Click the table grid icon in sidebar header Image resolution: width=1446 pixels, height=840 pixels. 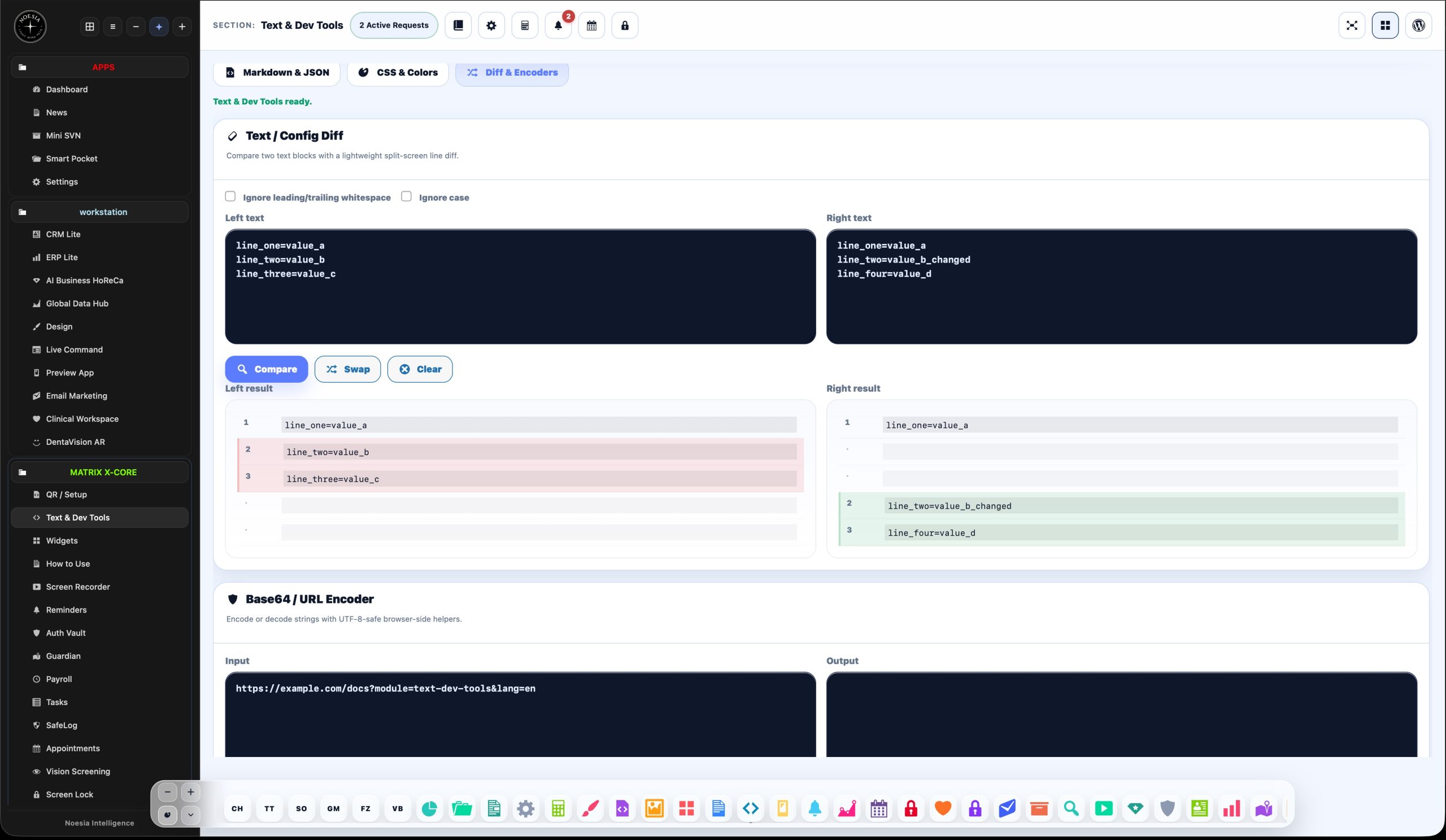[89, 27]
